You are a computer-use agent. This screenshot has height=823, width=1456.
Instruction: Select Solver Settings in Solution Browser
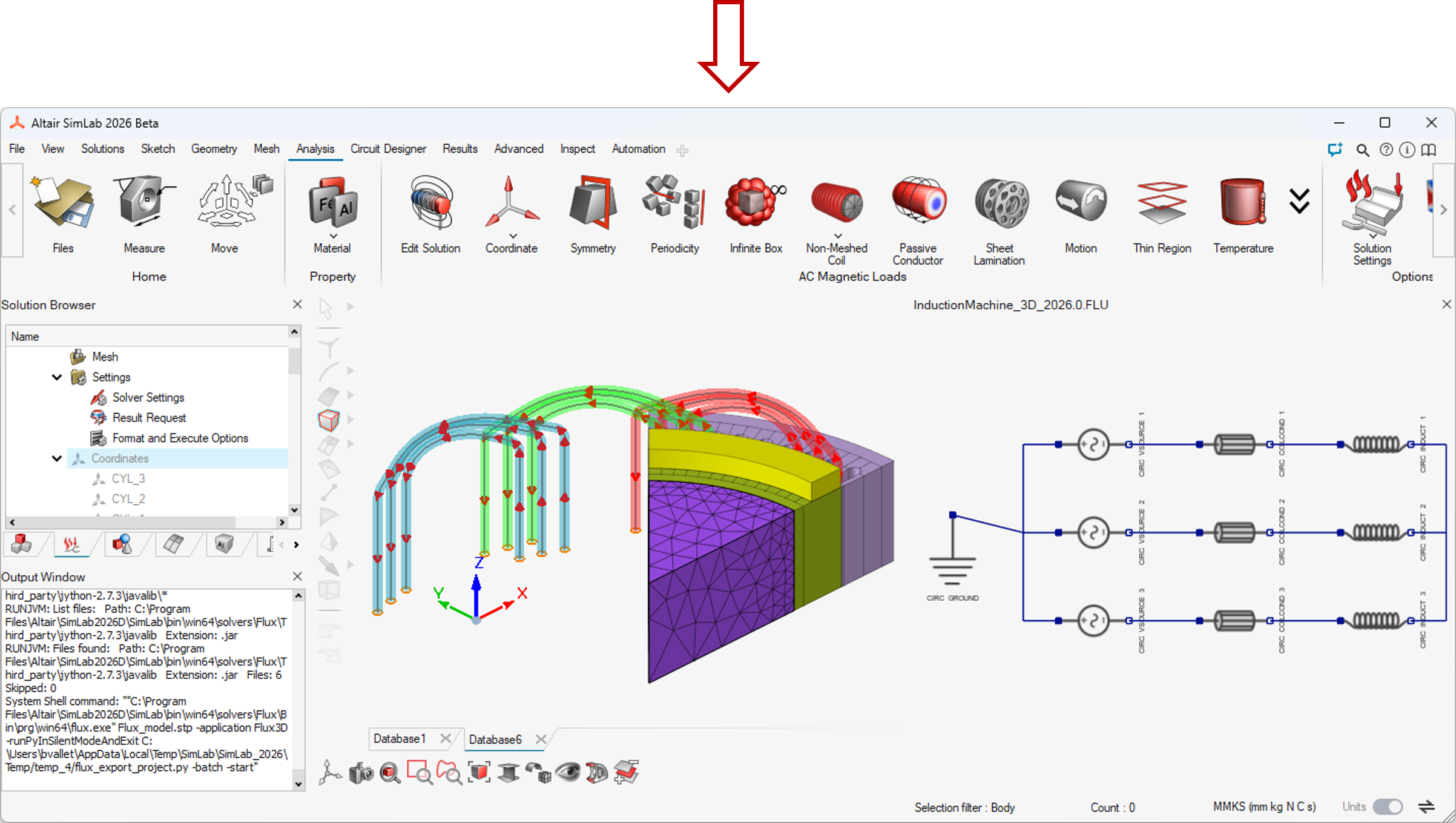click(148, 398)
